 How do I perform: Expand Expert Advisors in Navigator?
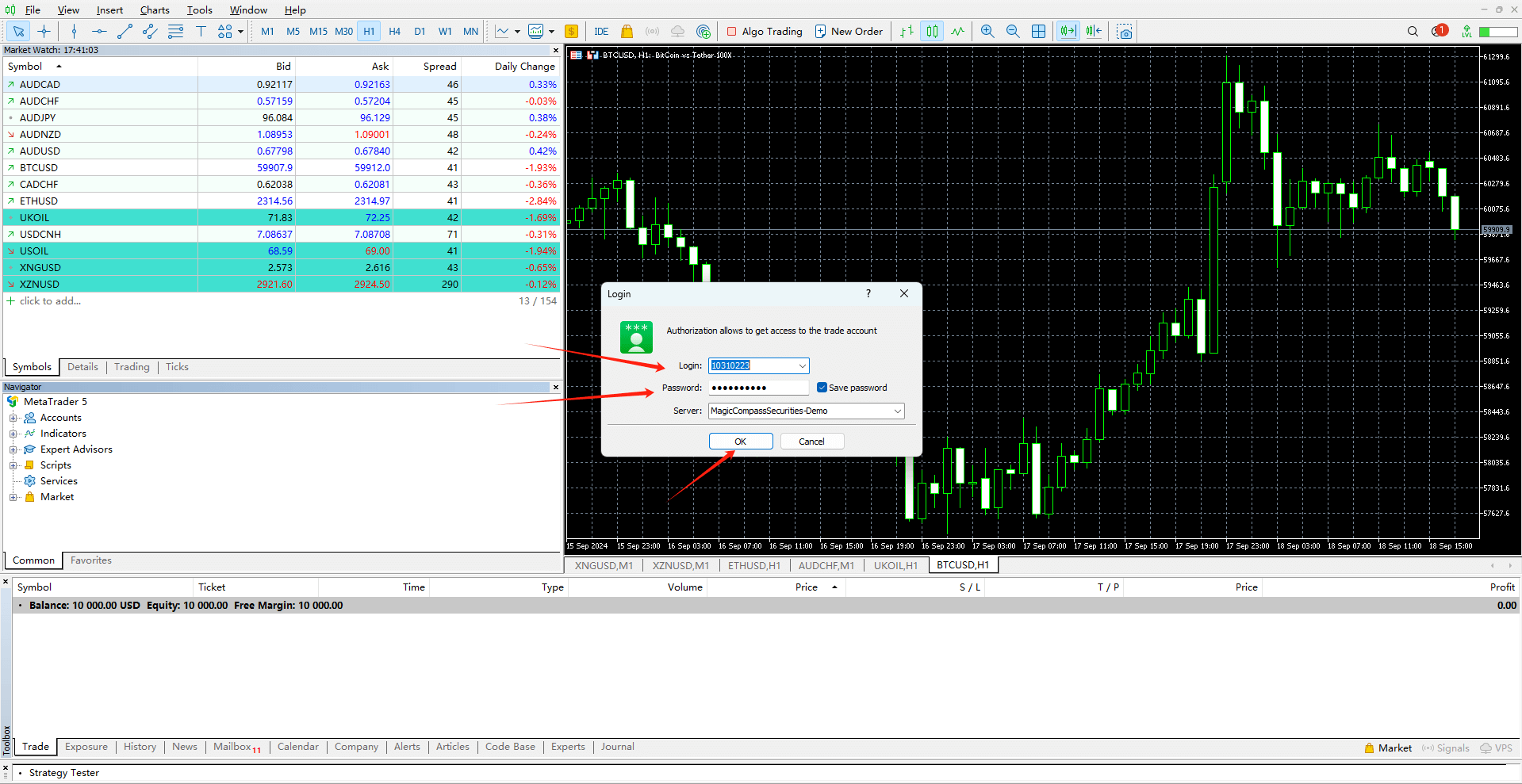(x=13, y=449)
